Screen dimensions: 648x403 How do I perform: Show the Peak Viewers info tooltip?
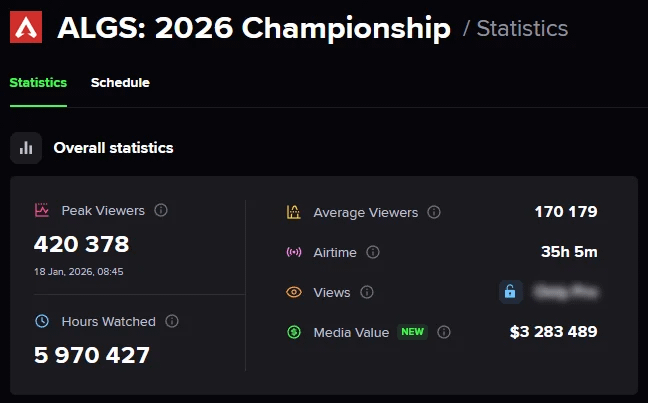click(161, 211)
